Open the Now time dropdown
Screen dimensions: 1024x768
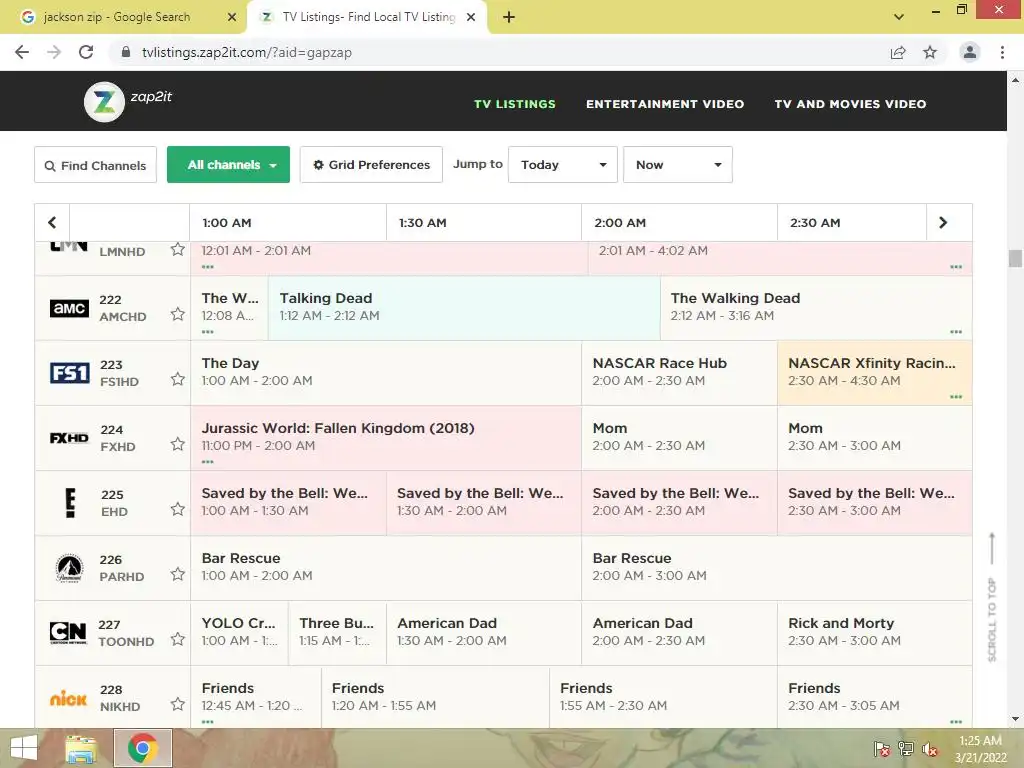[677, 165]
